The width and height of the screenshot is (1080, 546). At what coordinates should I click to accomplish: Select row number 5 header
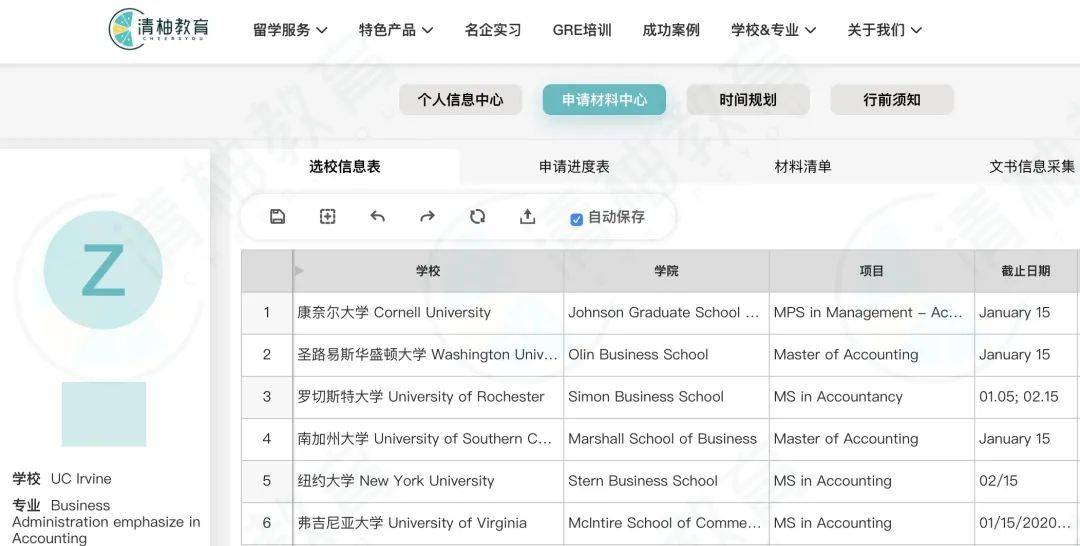pyautogui.click(x=267, y=481)
